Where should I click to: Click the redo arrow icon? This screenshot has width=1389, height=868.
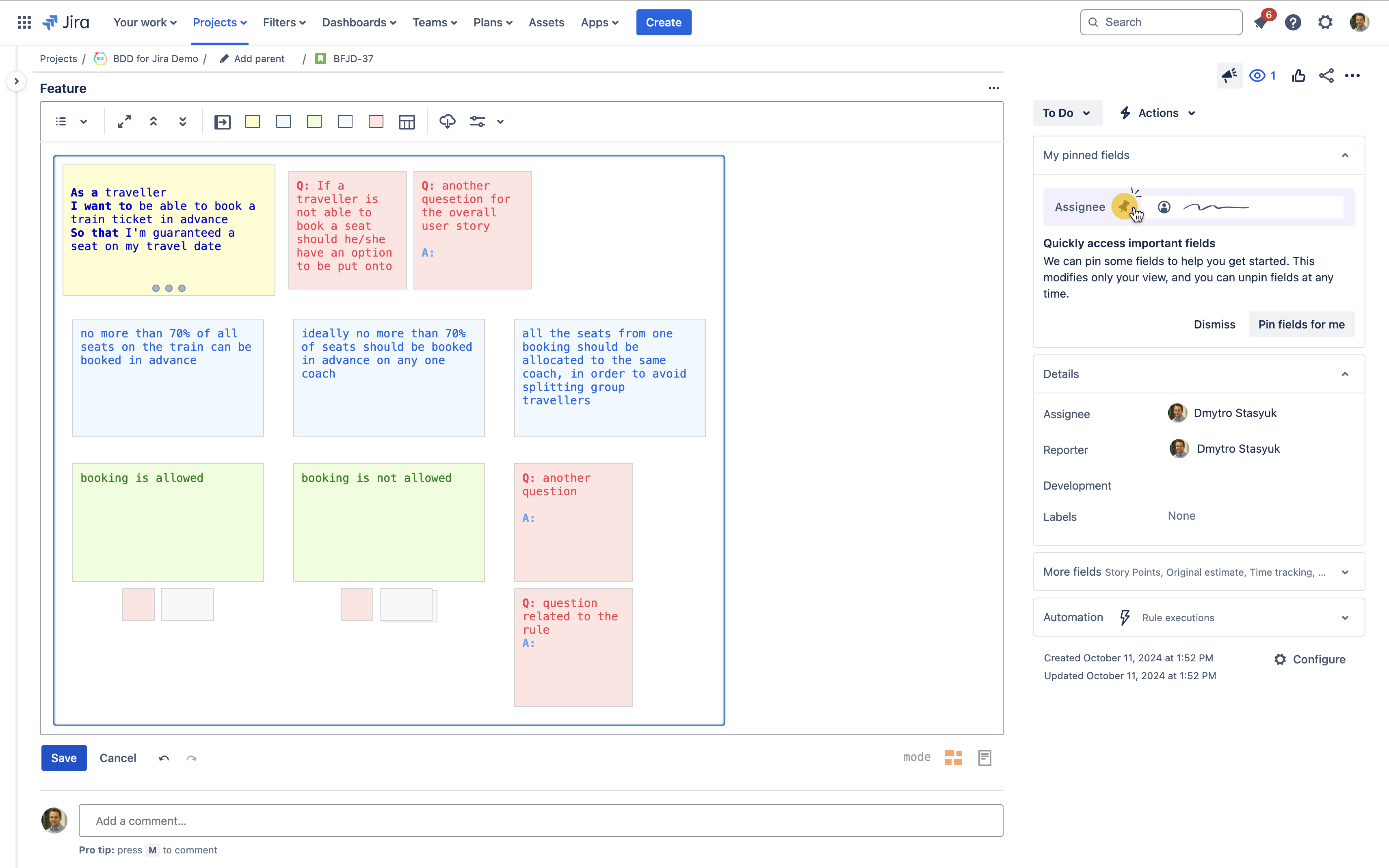tap(192, 758)
